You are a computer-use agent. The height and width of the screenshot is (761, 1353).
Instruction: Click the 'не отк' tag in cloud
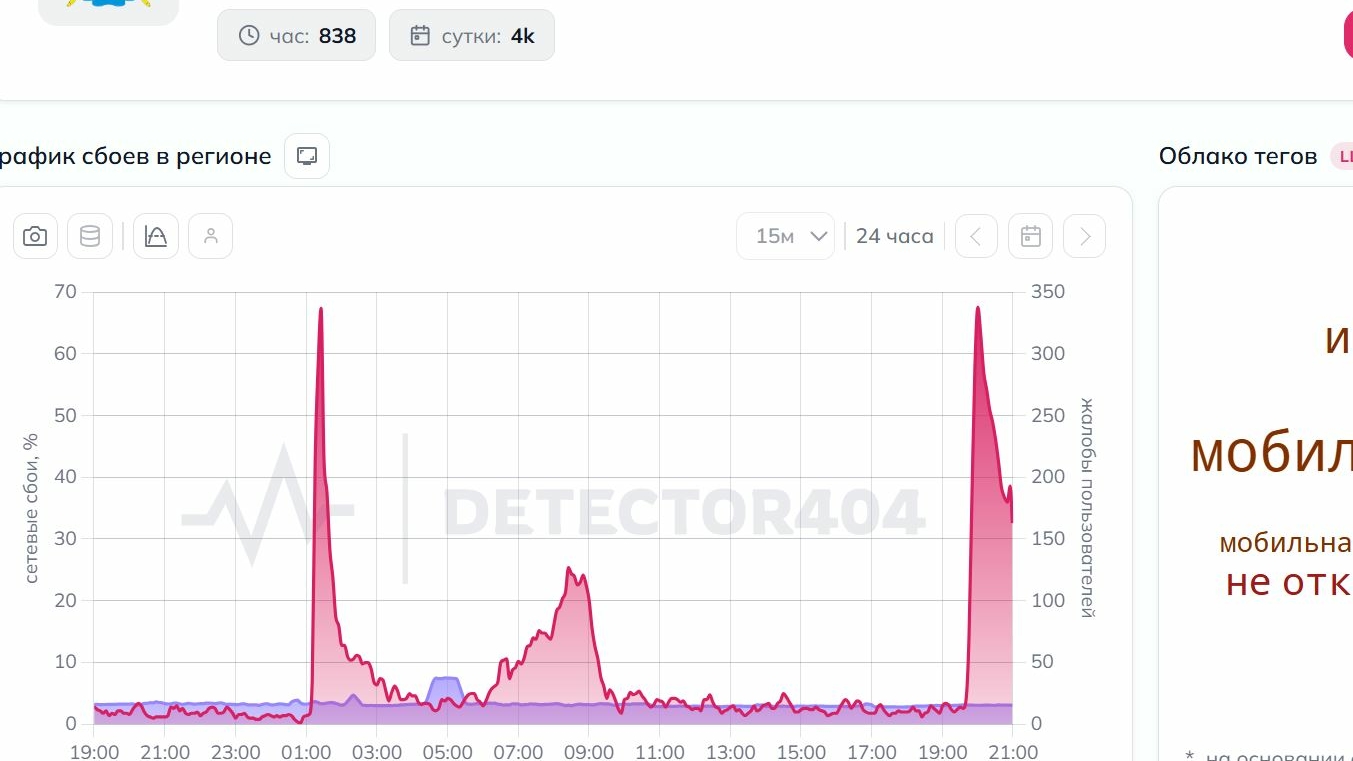(x=1289, y=582)
